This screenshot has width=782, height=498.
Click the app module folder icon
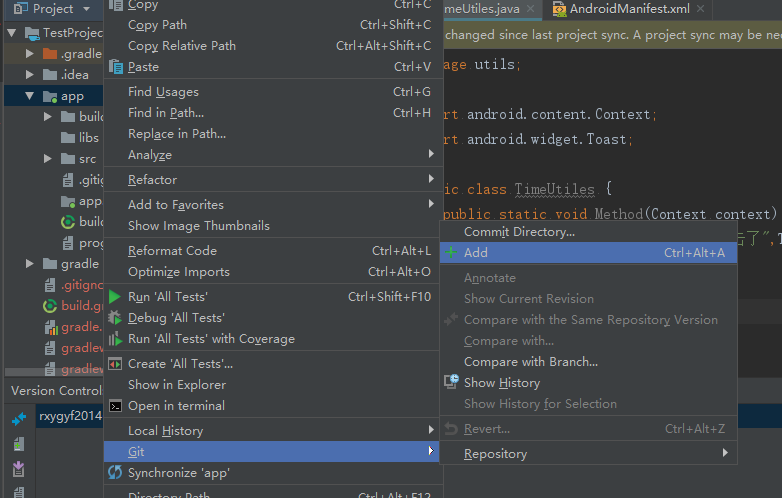(x=50, y=96)
